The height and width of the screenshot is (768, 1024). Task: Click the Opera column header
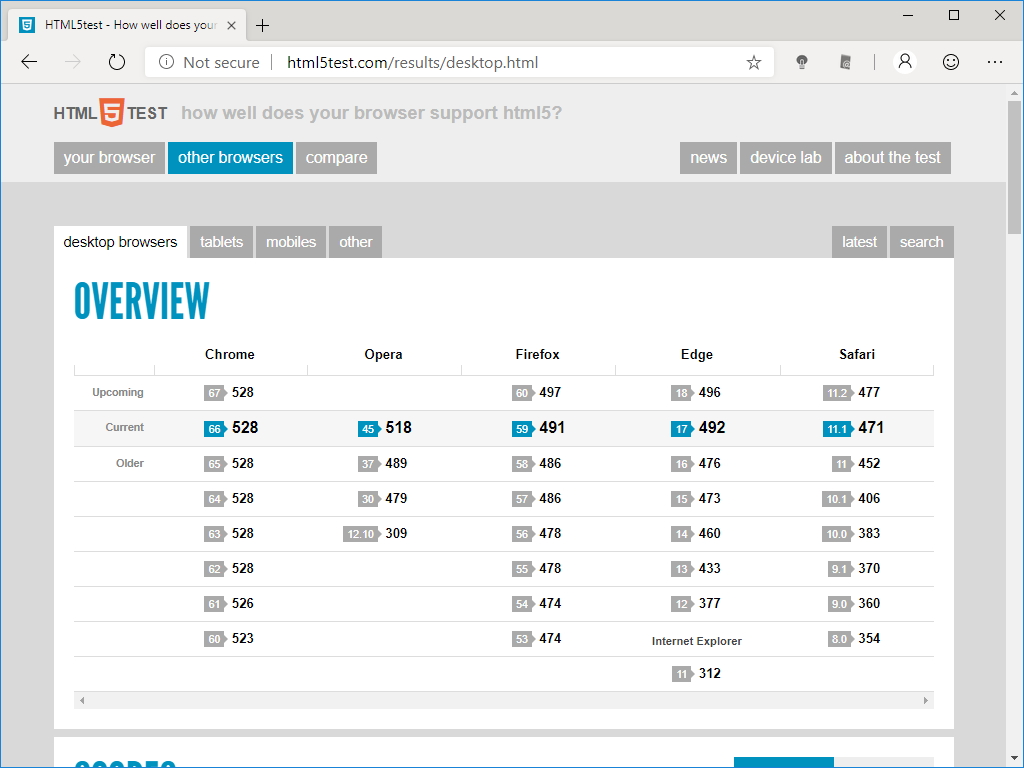point(383,354)
